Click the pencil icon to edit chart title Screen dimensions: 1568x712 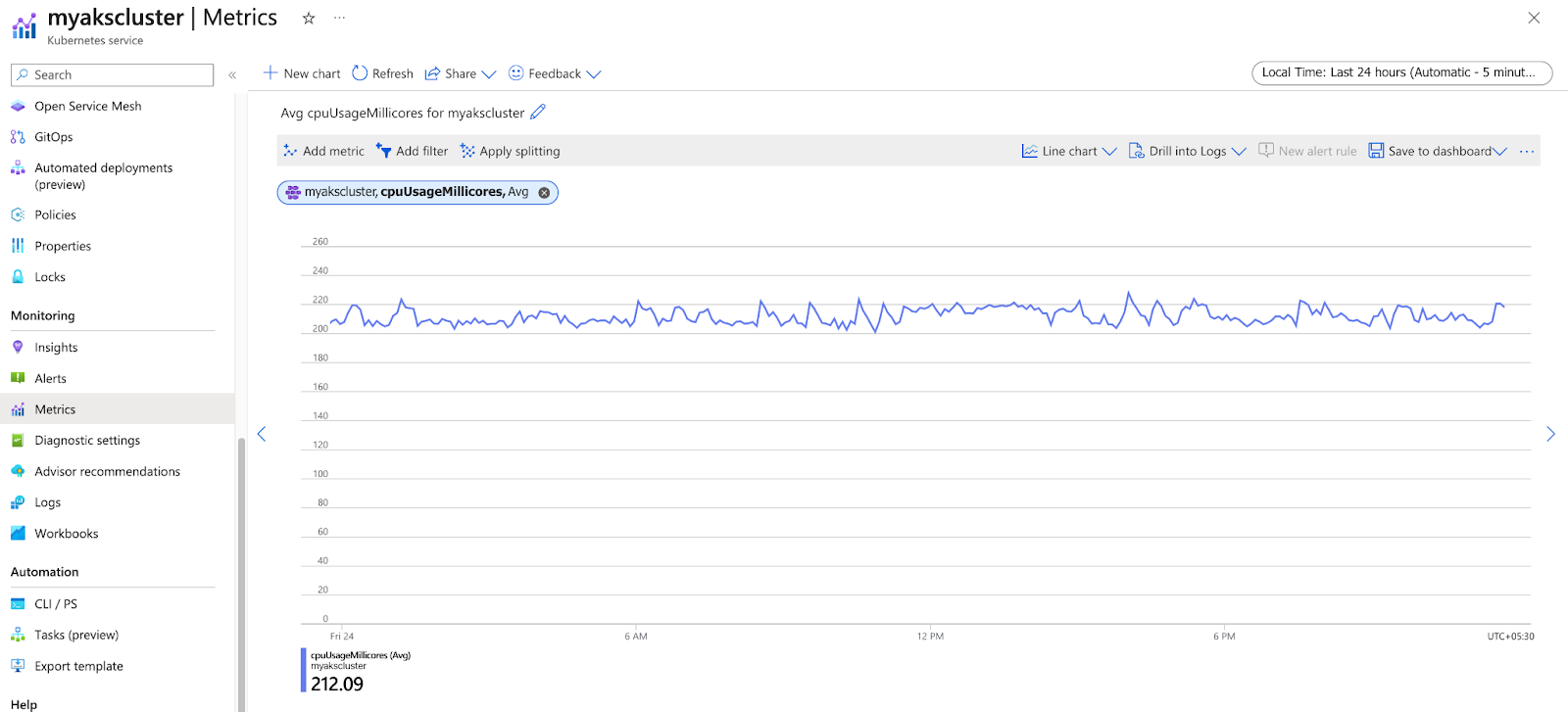538,113
